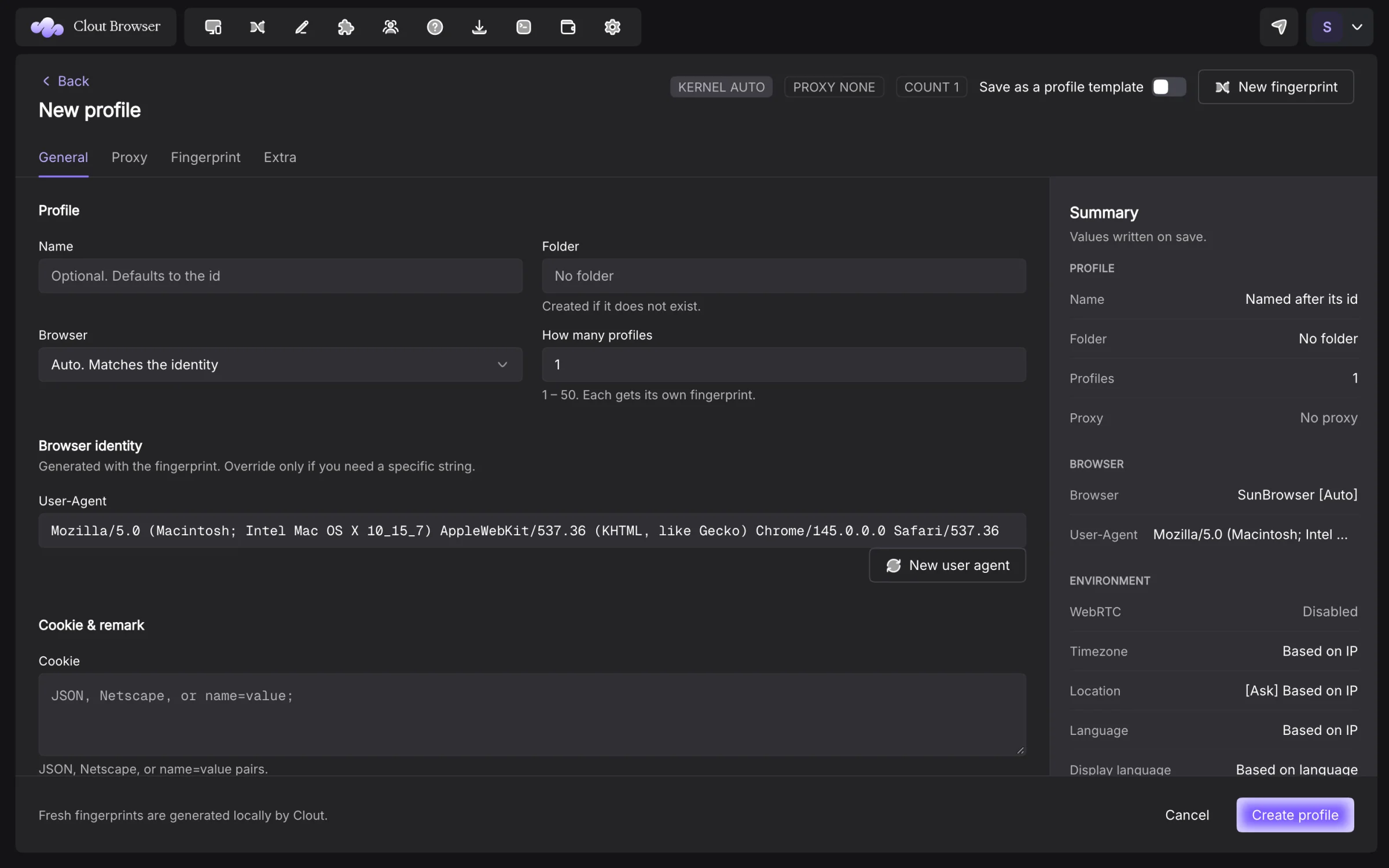Click the shuffle arrows icon in top toolbar
Screen dimensions: 1389x868
(258, 27)
